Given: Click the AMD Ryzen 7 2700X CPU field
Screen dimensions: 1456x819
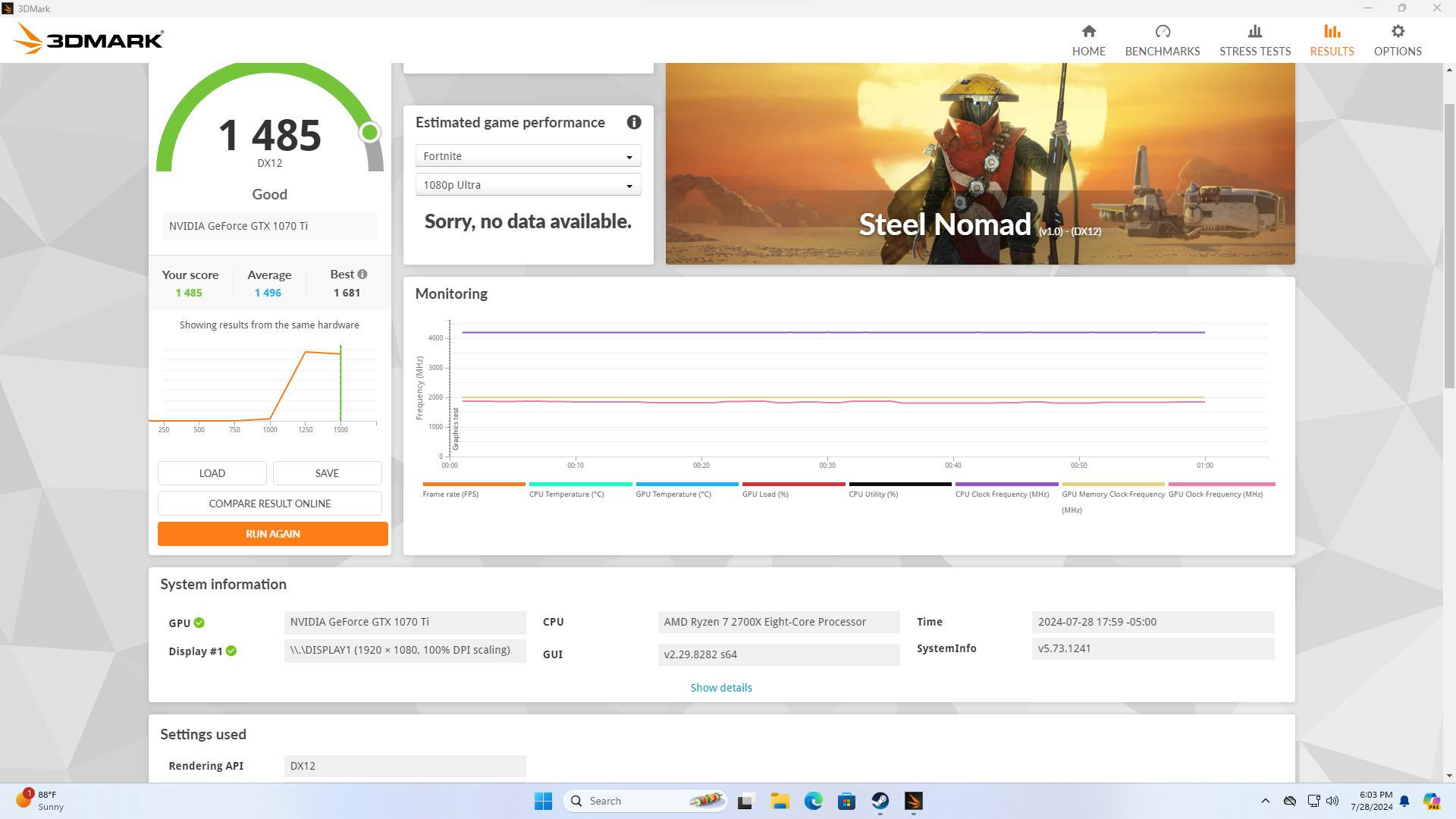Looking at the screenshot, I should point(779,623).
